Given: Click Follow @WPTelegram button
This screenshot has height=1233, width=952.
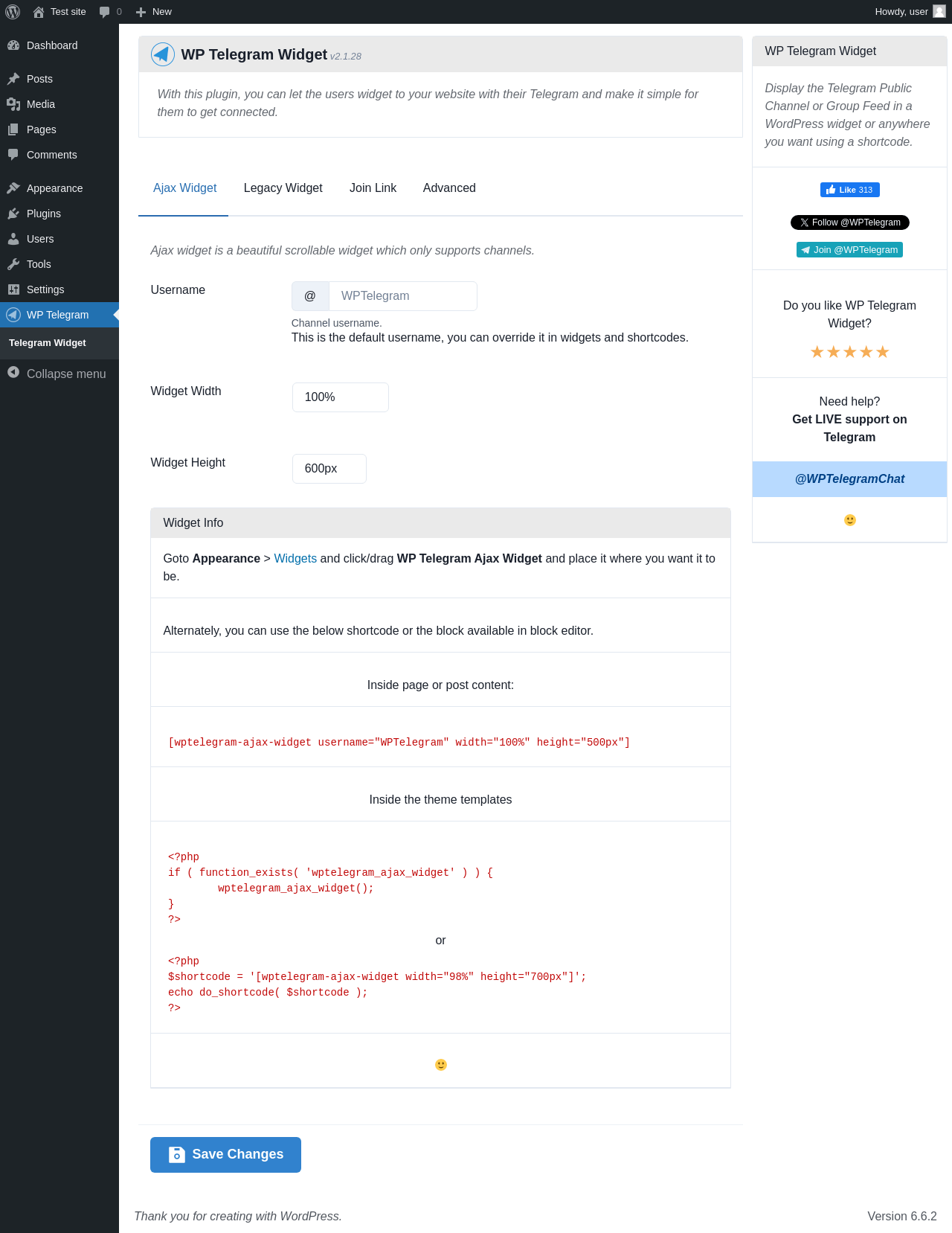Looking at the screenshot, I should coord(849,222).
